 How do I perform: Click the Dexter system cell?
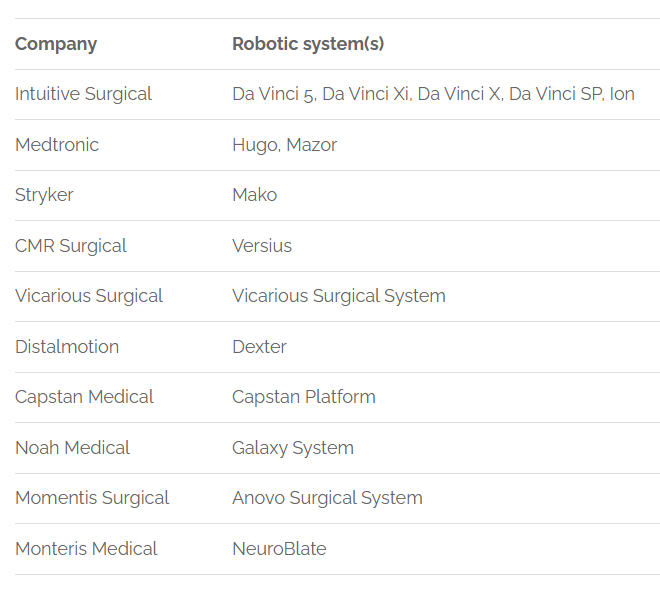click(259, 347)
